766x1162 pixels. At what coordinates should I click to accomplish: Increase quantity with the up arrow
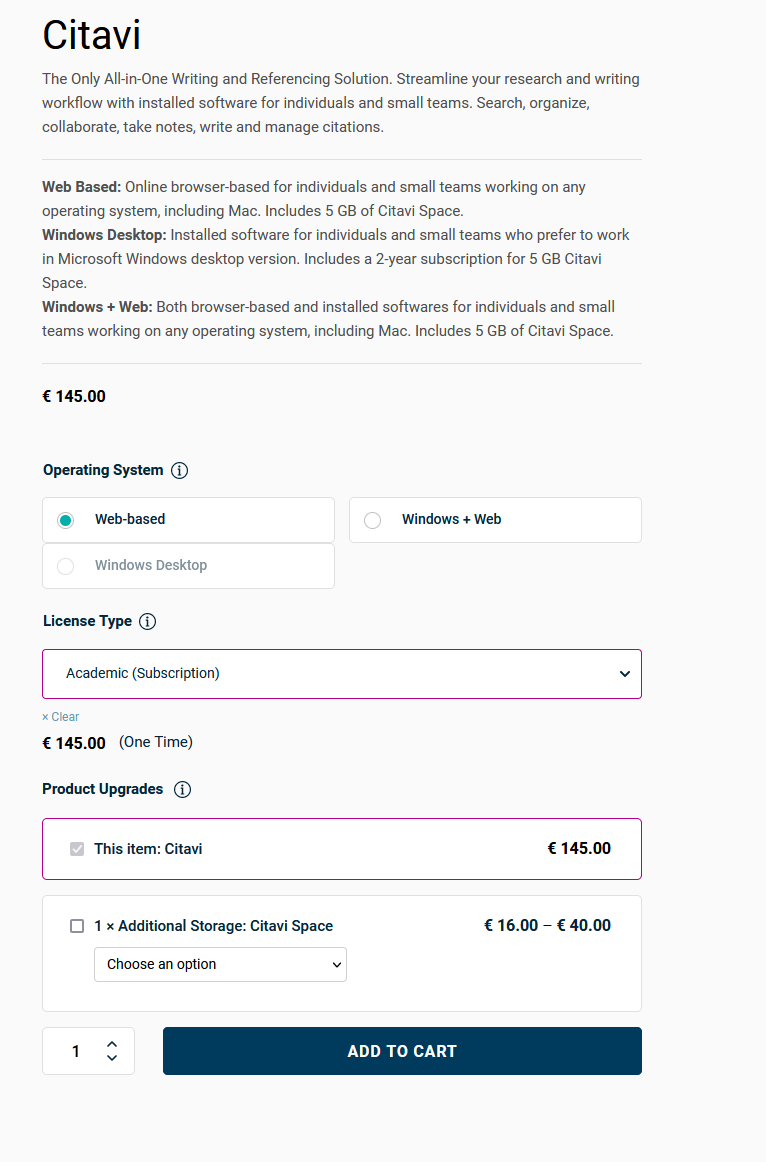coord(112,1044)
